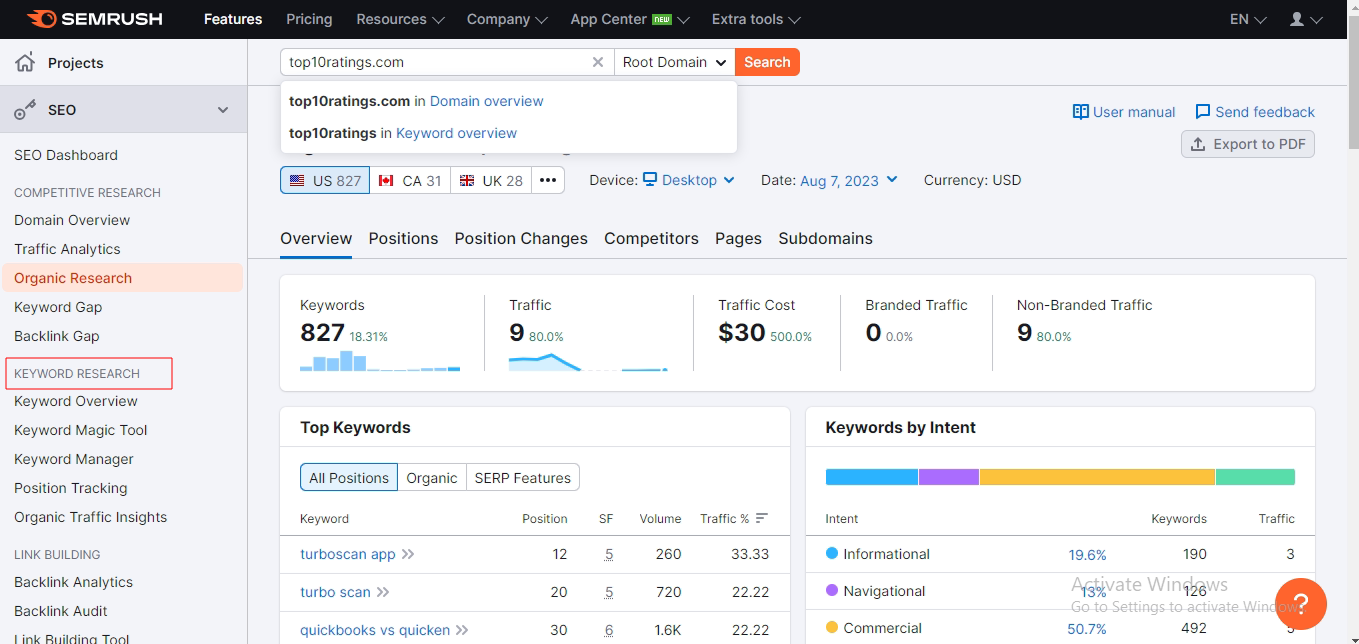Open Keyword Magic Tool in sidebar

pos(81,430)
